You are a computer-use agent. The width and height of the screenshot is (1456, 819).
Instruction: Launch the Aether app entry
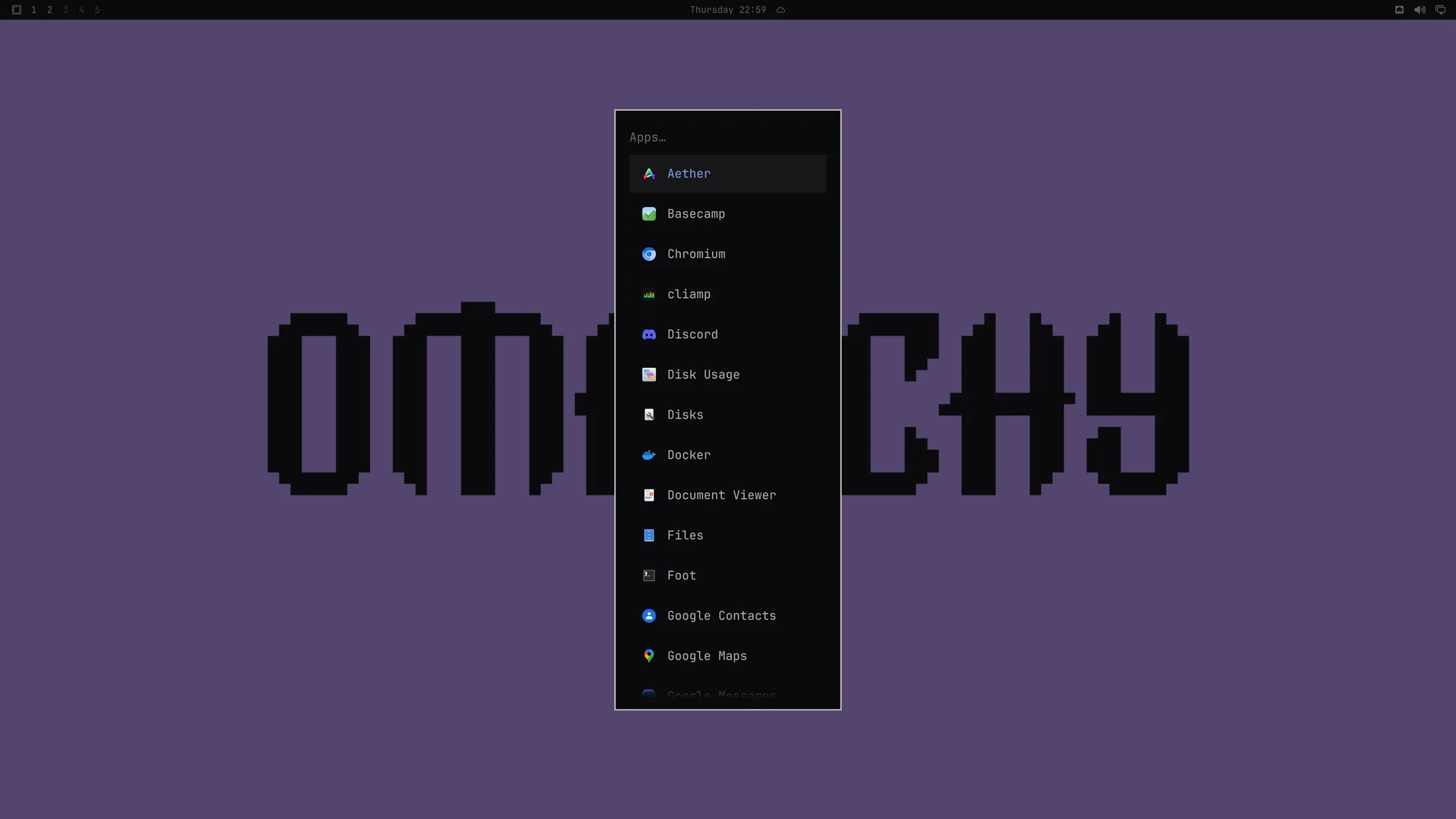727,174
